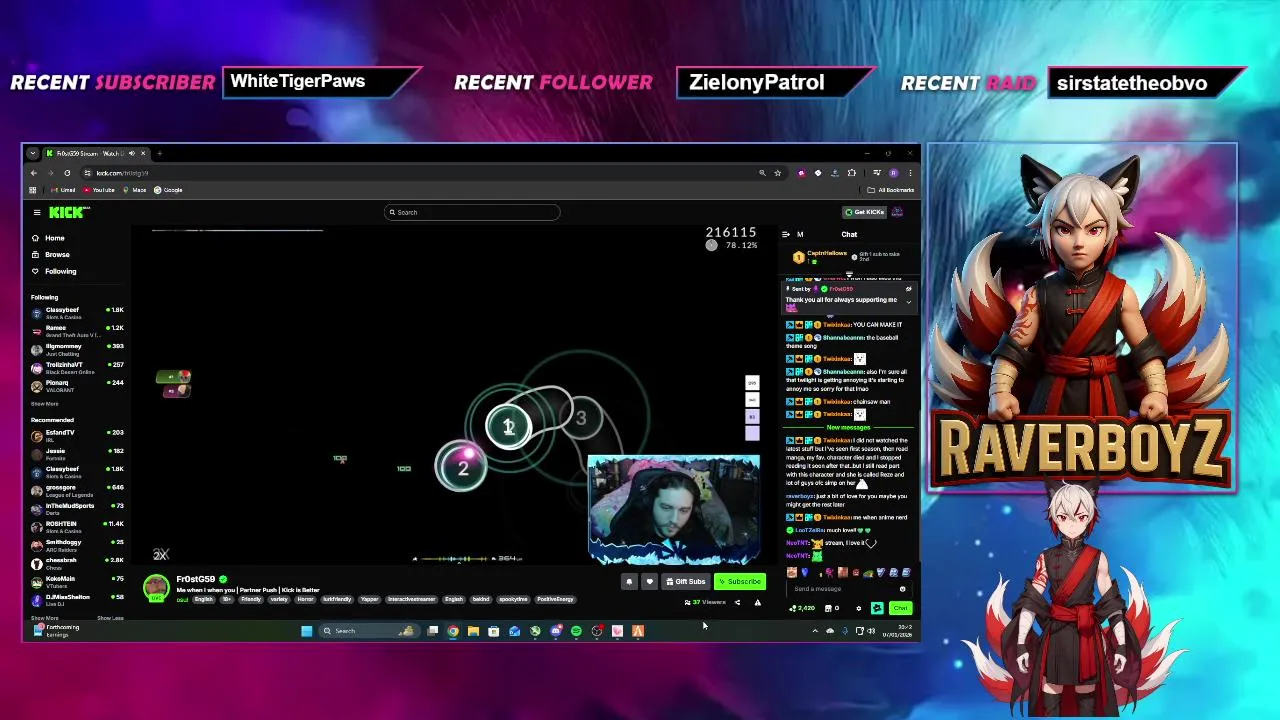
Task: Click the Kick Search field
Action: click(472, 212)
